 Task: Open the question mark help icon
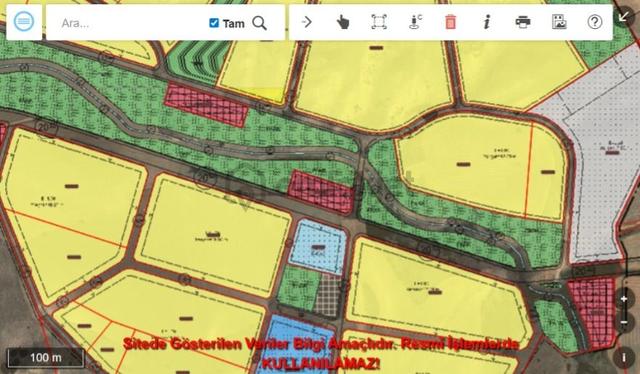pos(595,22)
